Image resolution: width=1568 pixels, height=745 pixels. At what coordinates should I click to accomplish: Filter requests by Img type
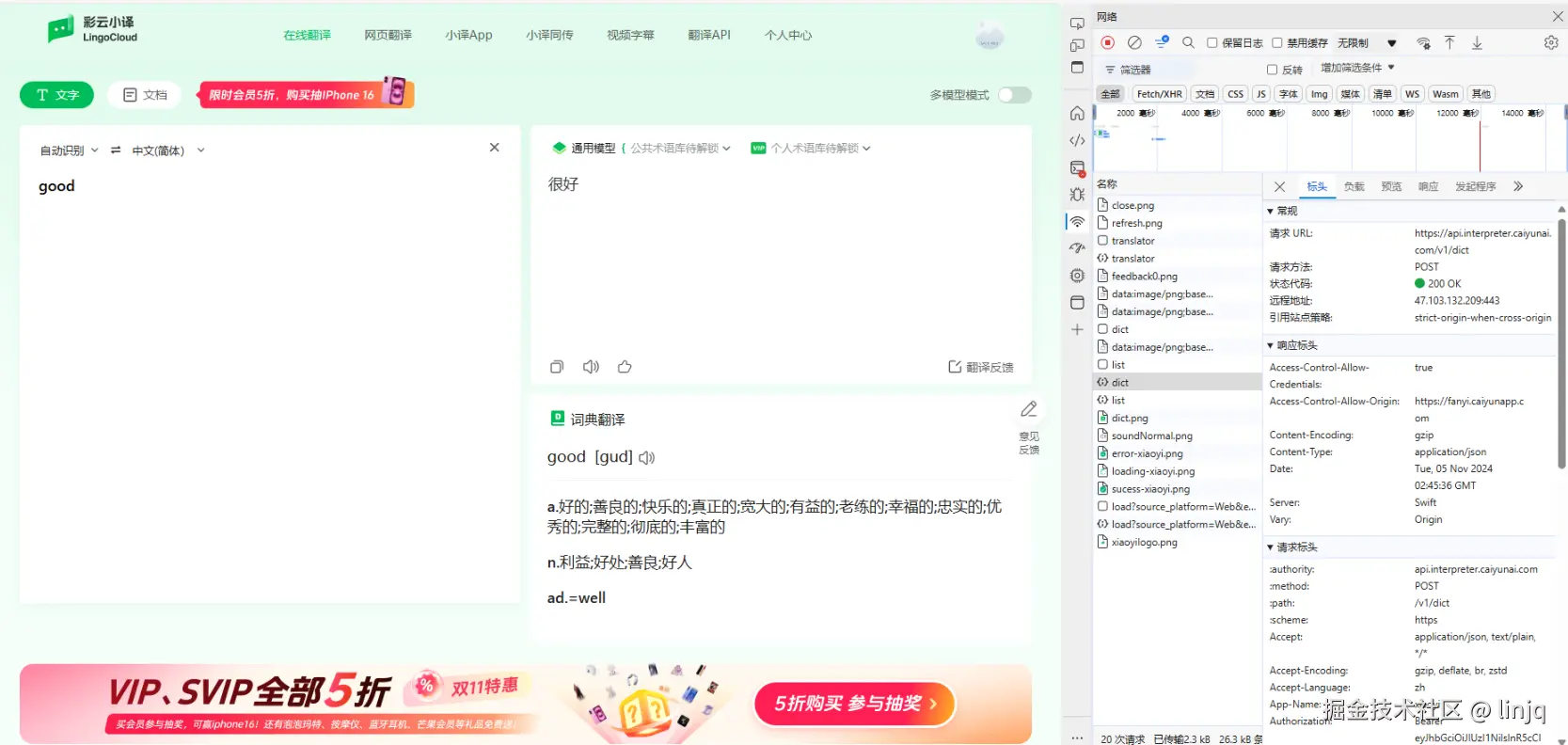tap(1320, 93)
